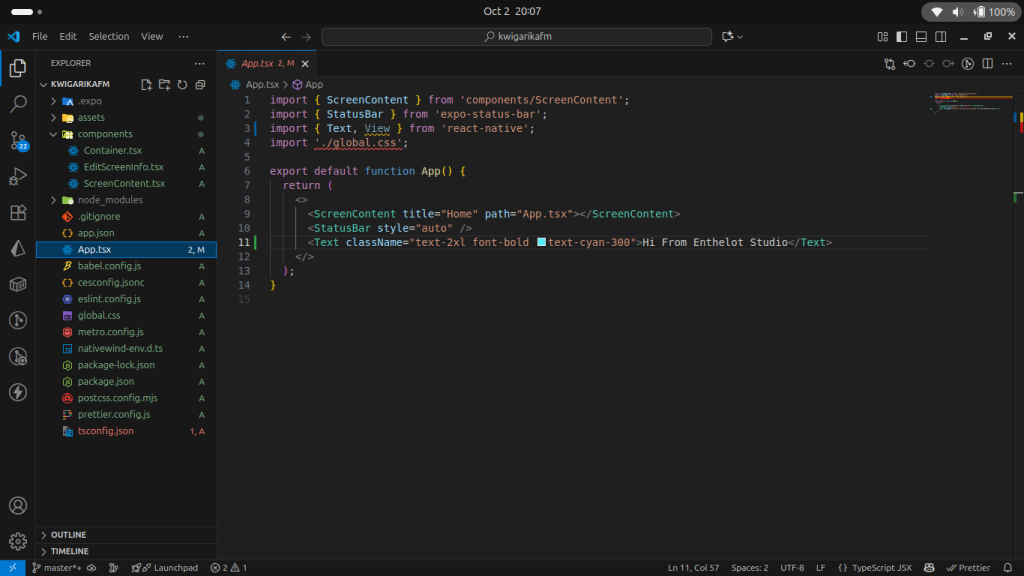1024x576 pixels.
Task: Click the text-cyan-300 color swatch
Action: click(x=541, y=242)
